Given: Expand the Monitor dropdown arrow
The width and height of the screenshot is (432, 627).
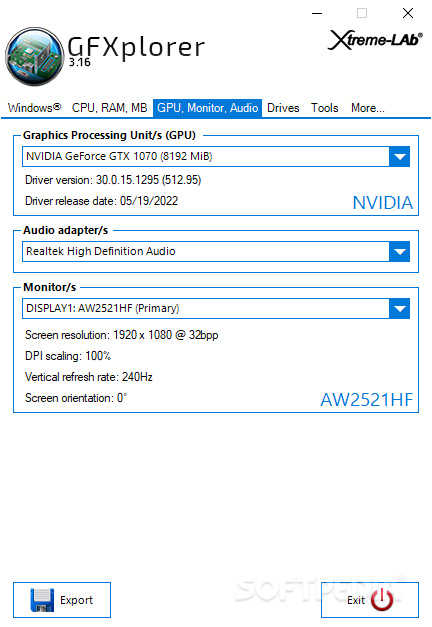Looking at the screenshot, I should pos(399,308).
